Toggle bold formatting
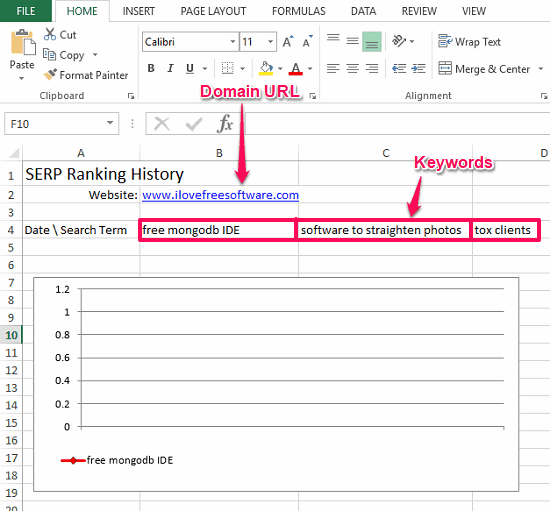The width and height of the screenshot is (550, 511). coord(151,68)
